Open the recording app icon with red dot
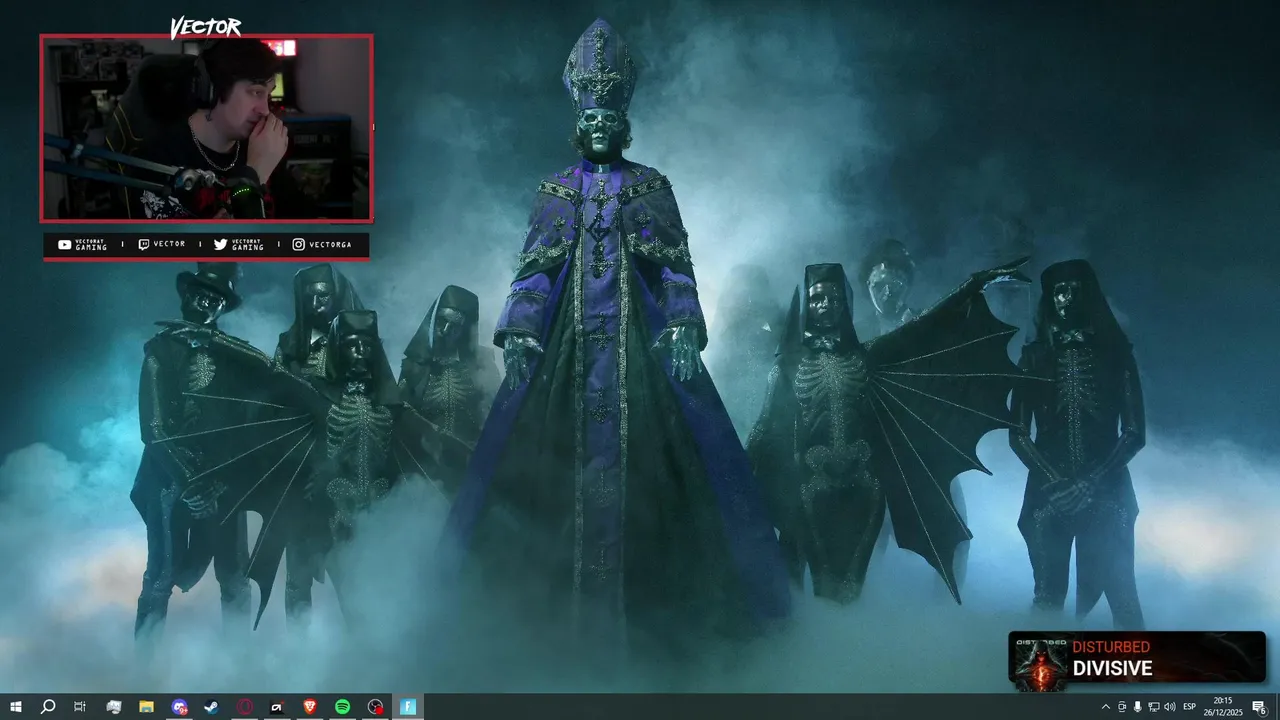 375,707
